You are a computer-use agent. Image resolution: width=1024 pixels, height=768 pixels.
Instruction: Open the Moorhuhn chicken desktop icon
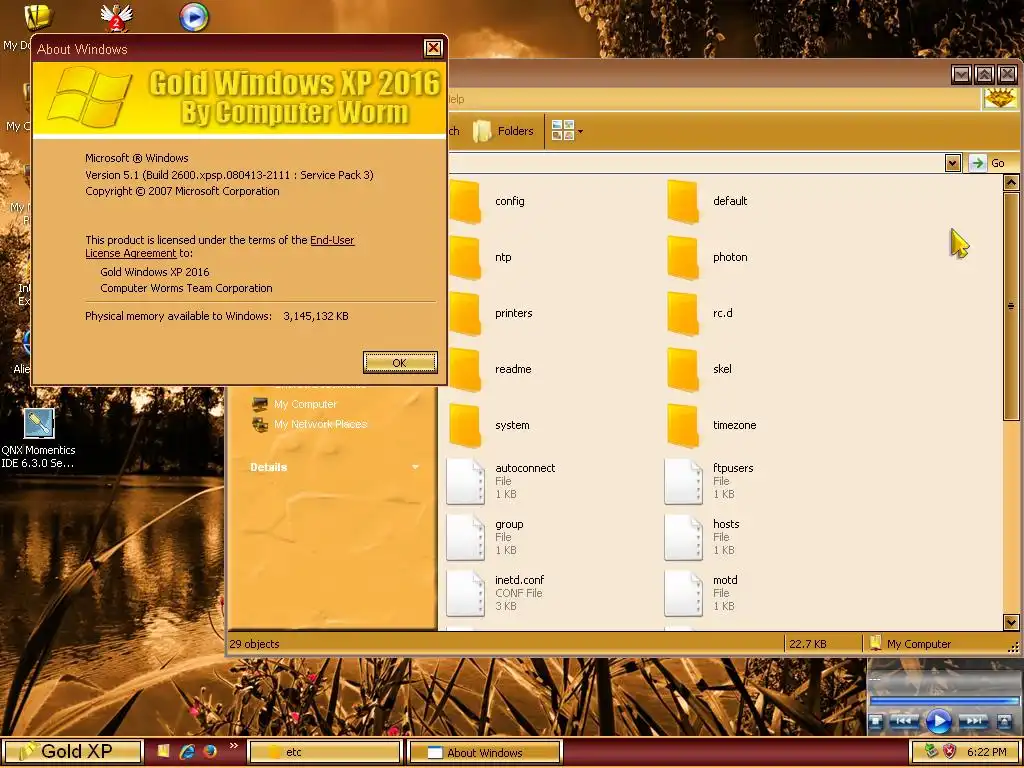117,17
